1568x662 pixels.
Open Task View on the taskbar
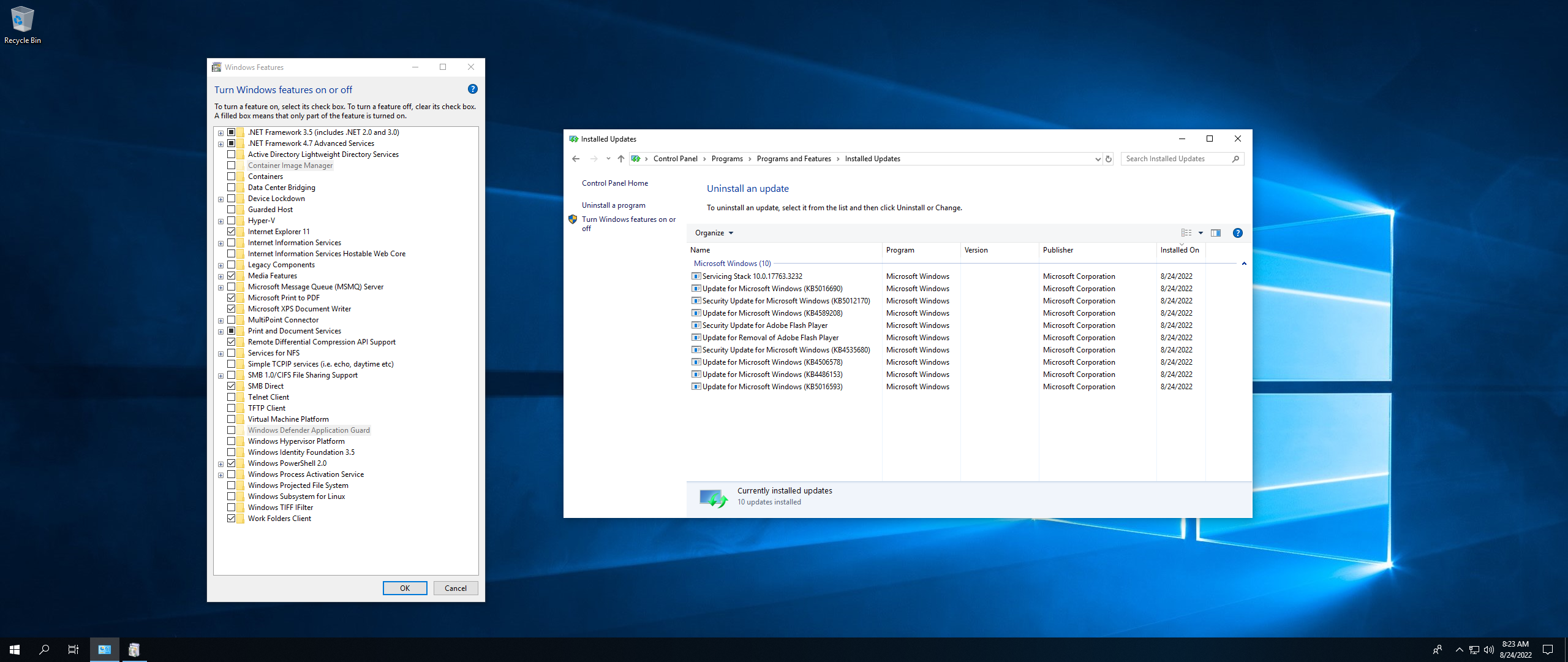tap(73, 650)
